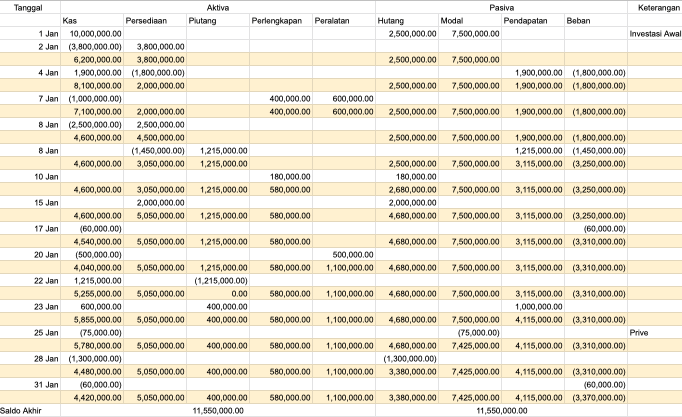Click the Saldo Akhir row label

click(x=24, y=410)
